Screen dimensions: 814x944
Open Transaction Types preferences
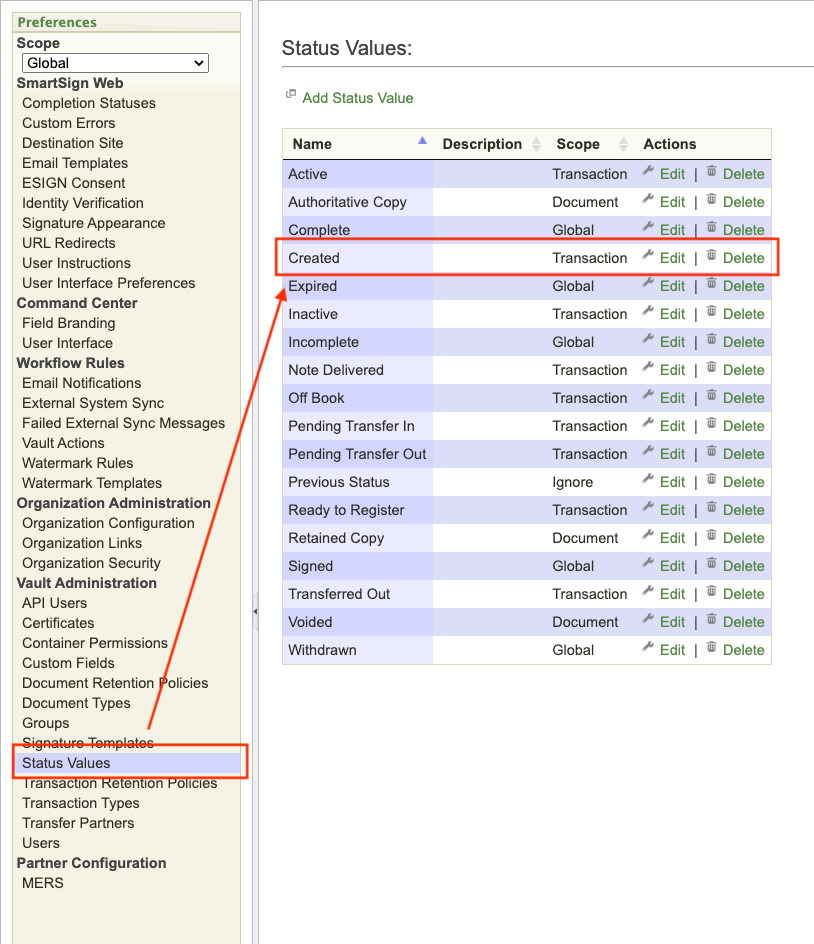tap(81, 803)
